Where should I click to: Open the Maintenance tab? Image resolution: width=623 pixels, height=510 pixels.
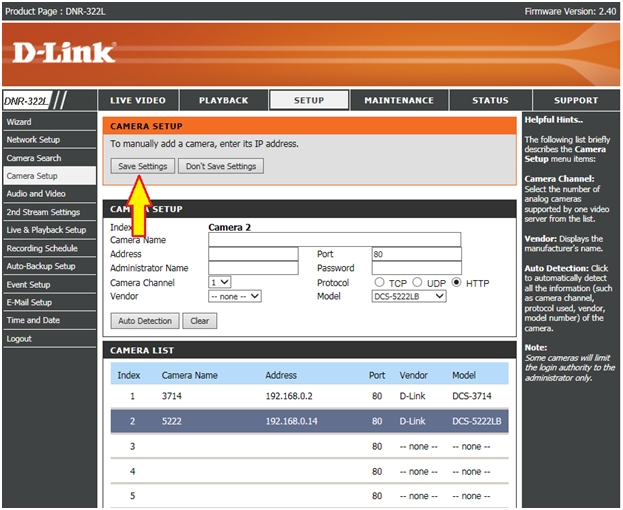pyautogui.click(x=399, y=101)
